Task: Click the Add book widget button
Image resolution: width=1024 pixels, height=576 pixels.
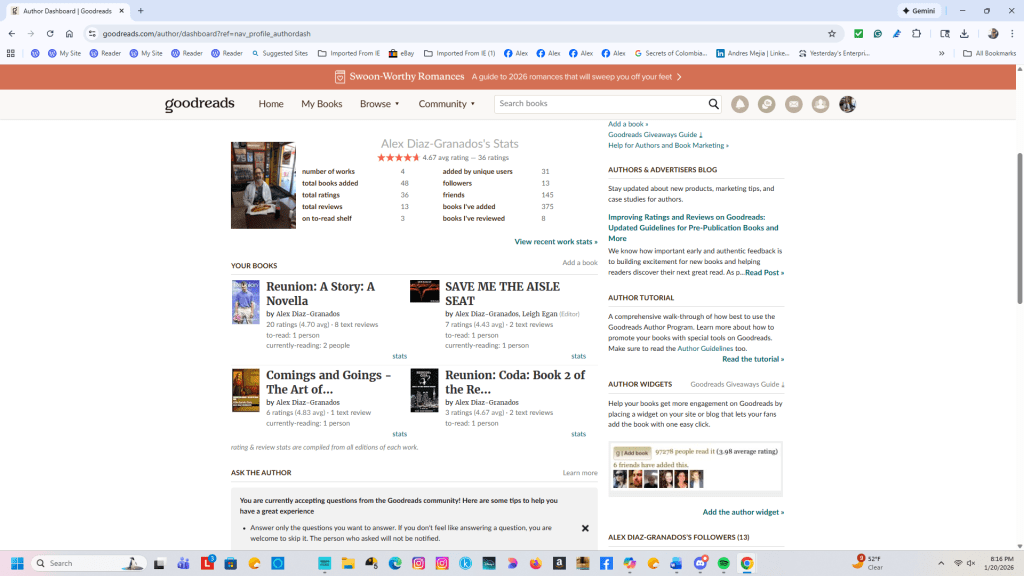Action: [632, 453]
